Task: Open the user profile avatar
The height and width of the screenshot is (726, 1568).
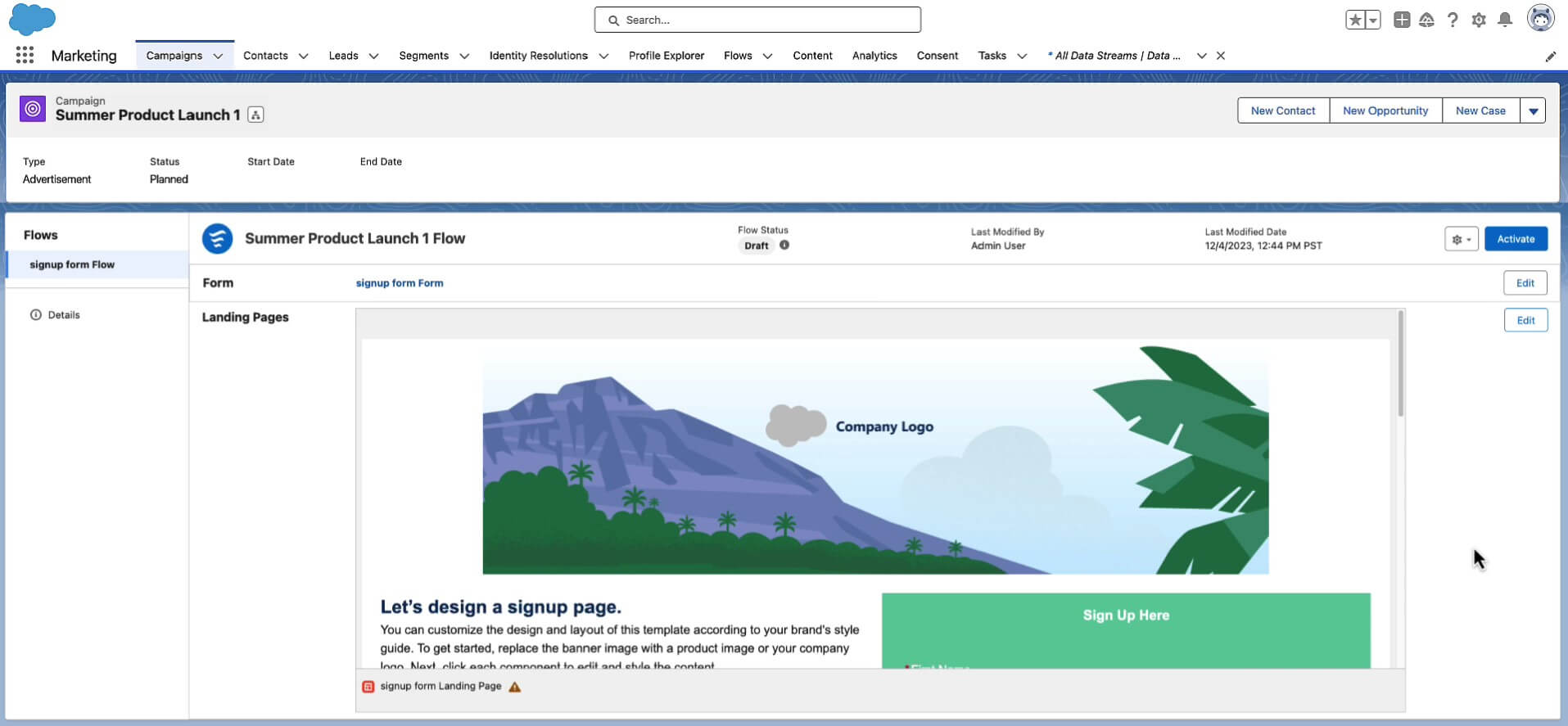Action: pos(1541,18)
